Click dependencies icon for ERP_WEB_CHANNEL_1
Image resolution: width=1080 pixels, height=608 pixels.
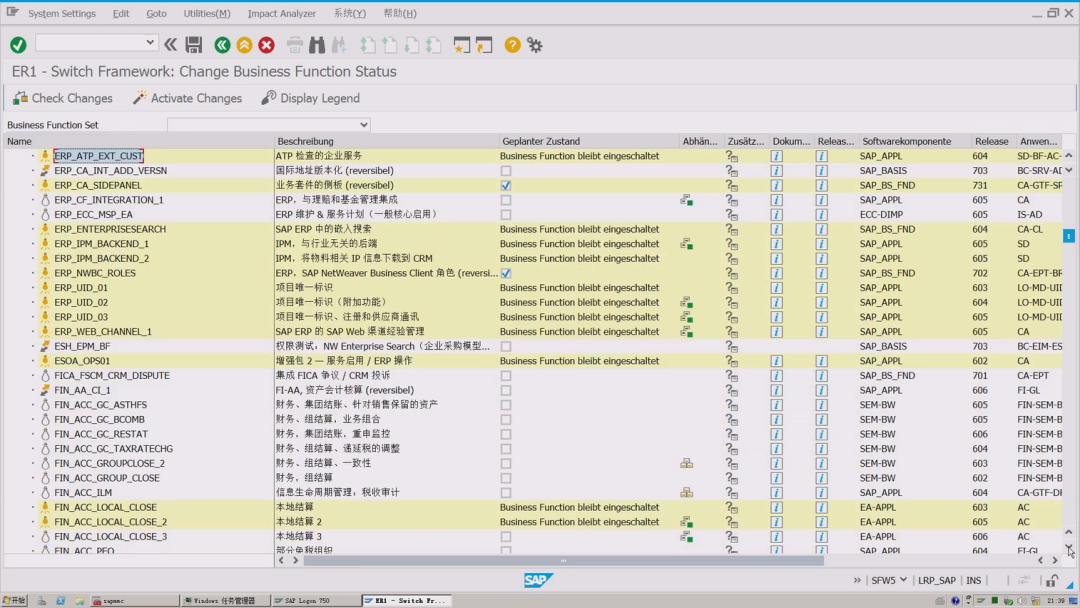tap(687, 332)
